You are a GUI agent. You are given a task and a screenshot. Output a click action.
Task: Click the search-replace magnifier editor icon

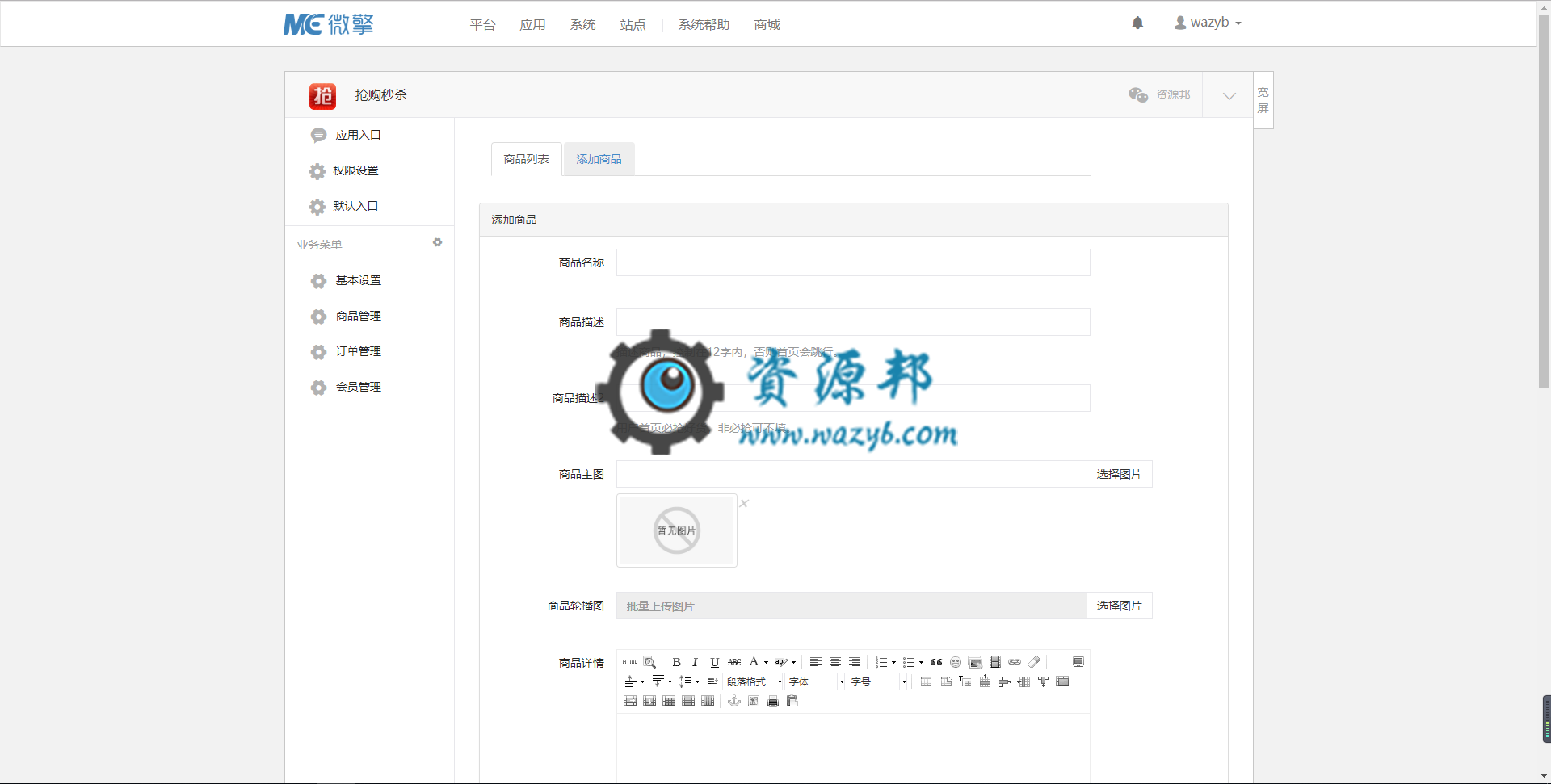649,662
